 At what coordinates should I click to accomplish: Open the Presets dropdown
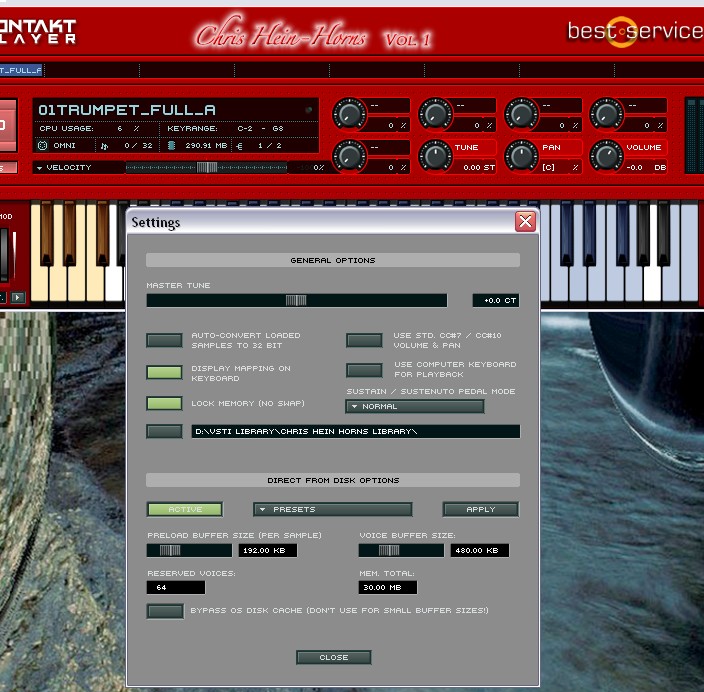point(333,509)
